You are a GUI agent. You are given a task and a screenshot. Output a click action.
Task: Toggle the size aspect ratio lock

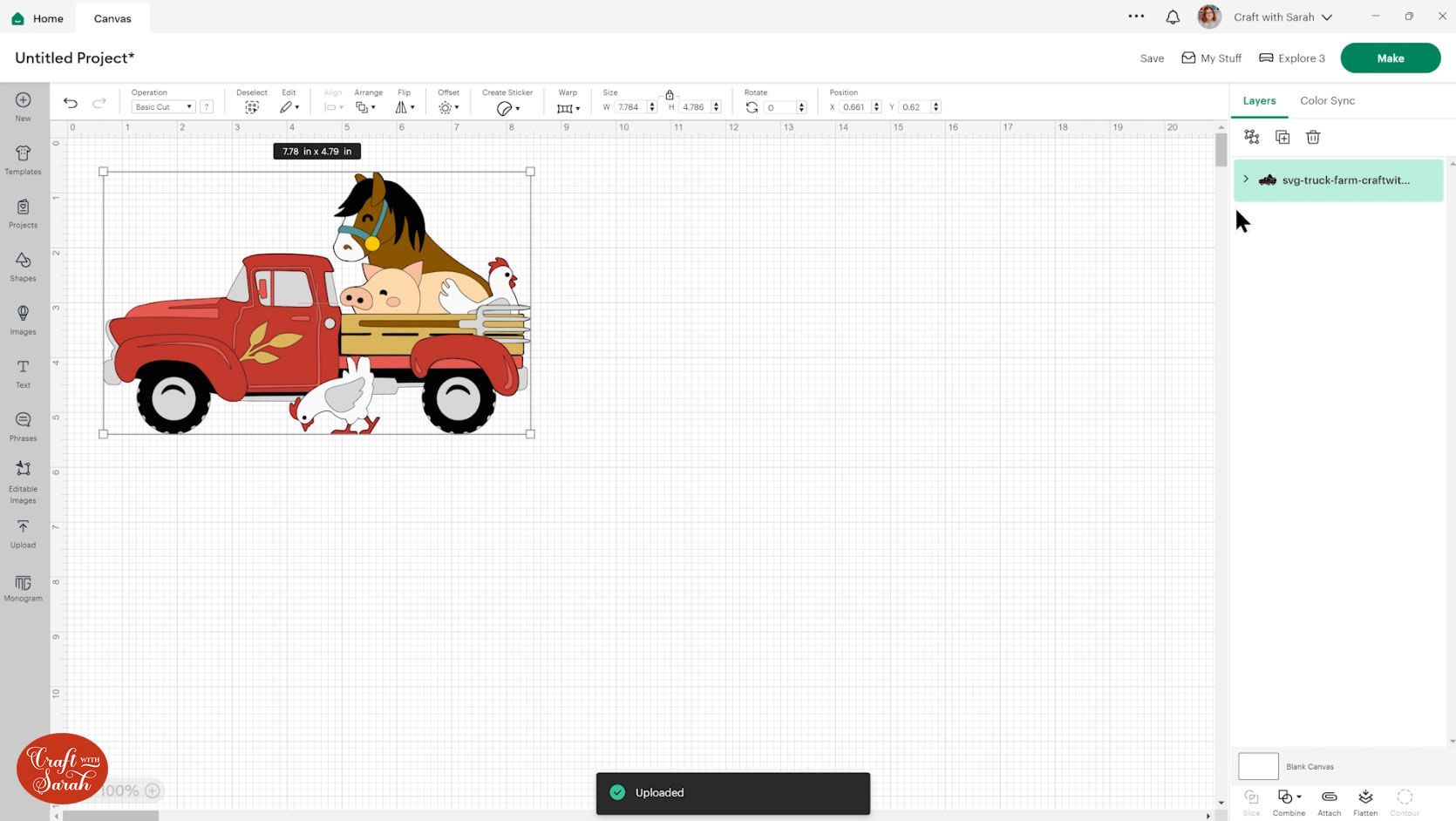coord(670,94)
